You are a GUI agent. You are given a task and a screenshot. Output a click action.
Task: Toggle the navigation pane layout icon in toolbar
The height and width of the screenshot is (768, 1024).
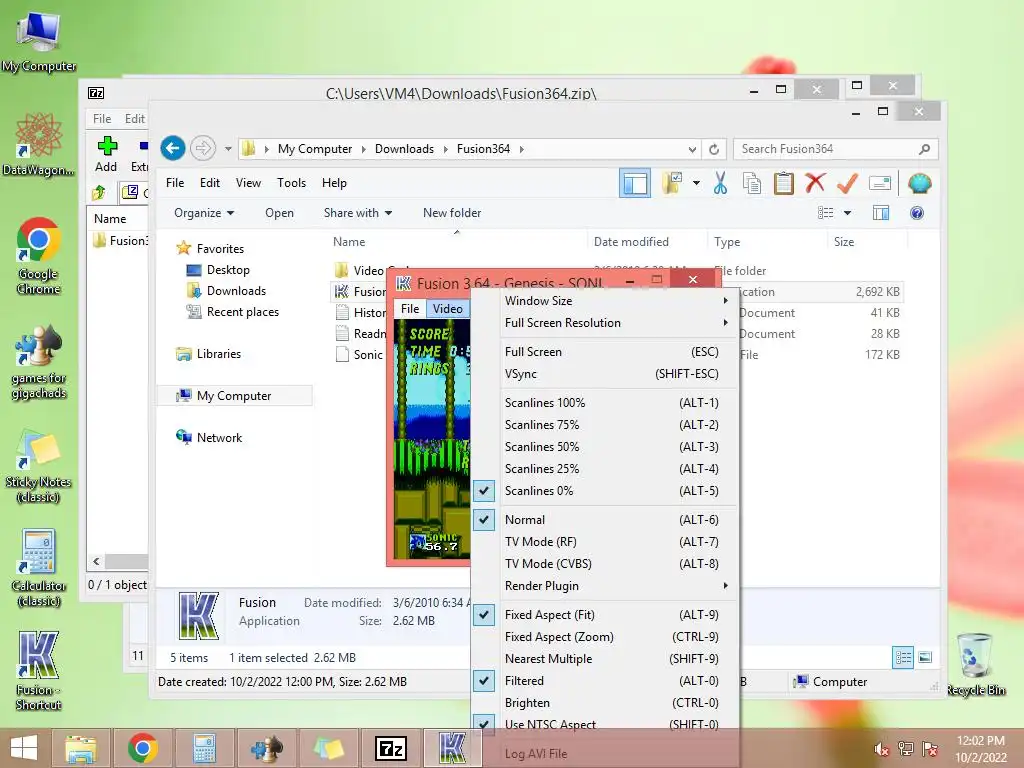click(x=635, y=184)
